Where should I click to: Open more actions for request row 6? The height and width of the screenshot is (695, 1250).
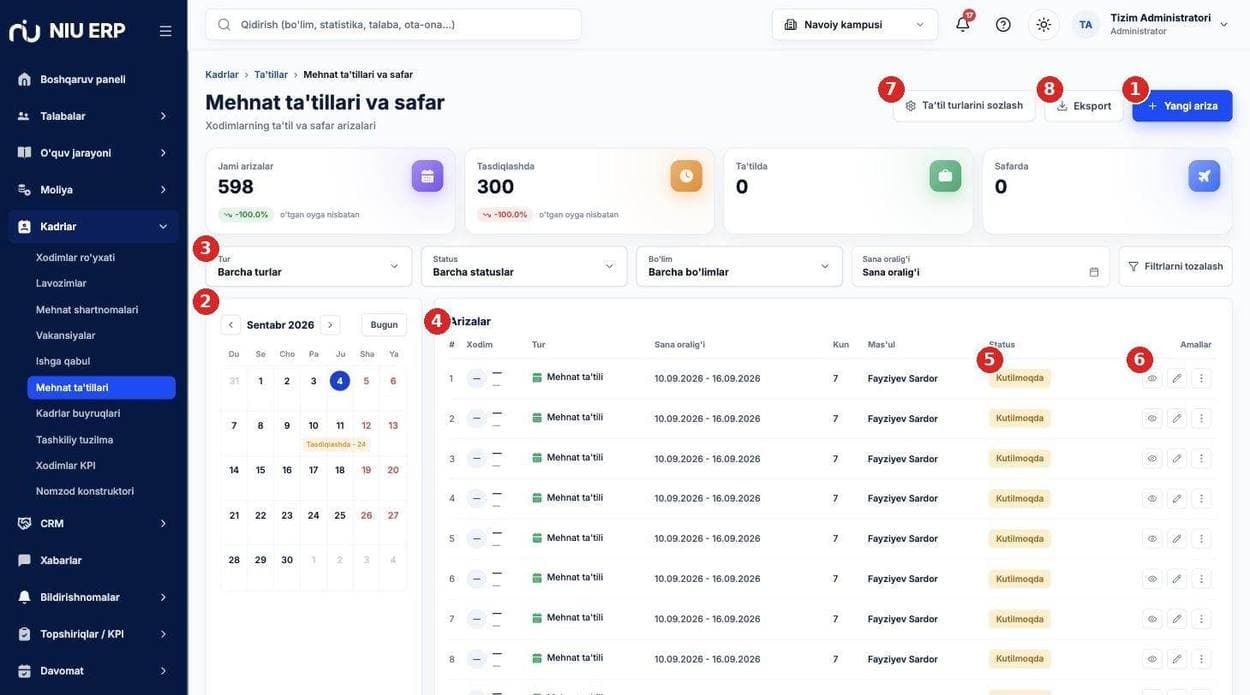(1201, 578)
